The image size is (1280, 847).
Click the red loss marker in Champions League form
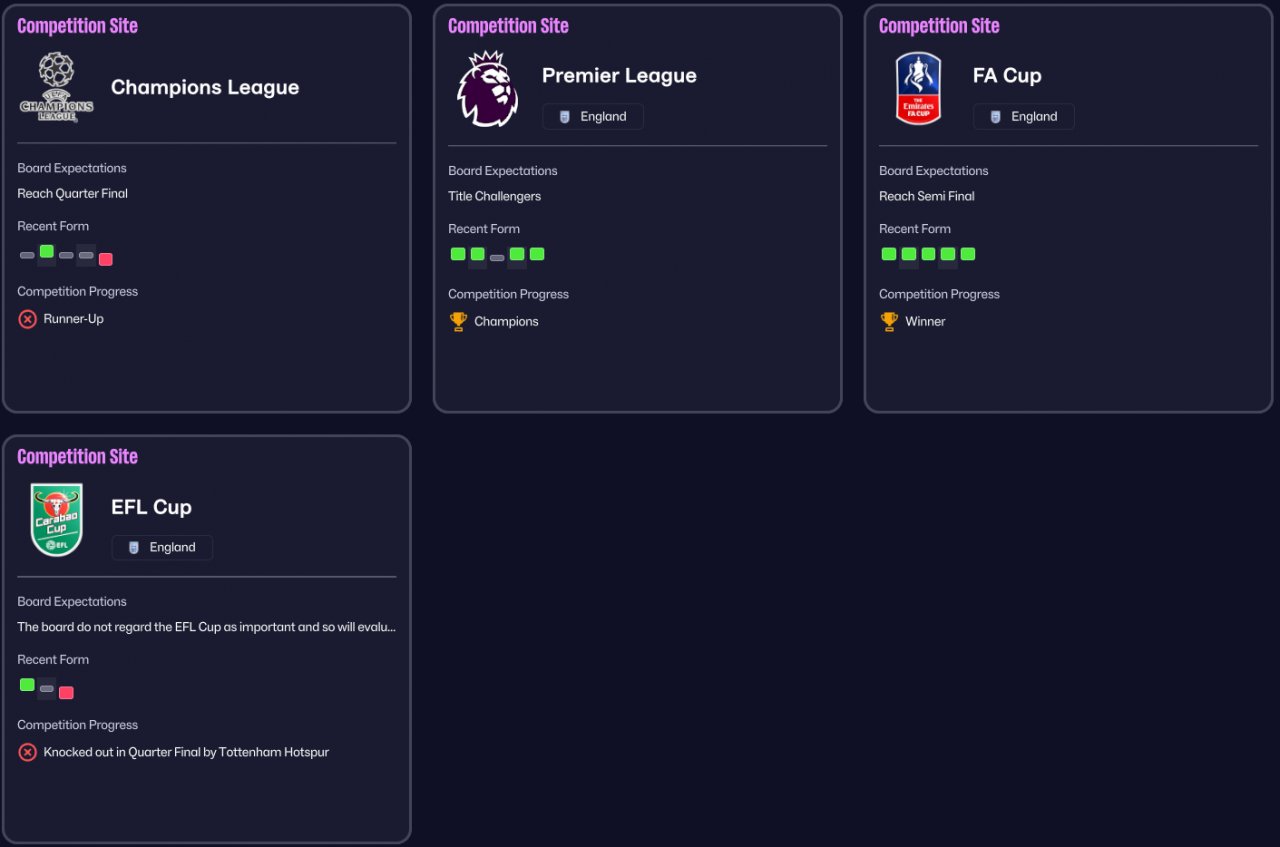(106, 259)
